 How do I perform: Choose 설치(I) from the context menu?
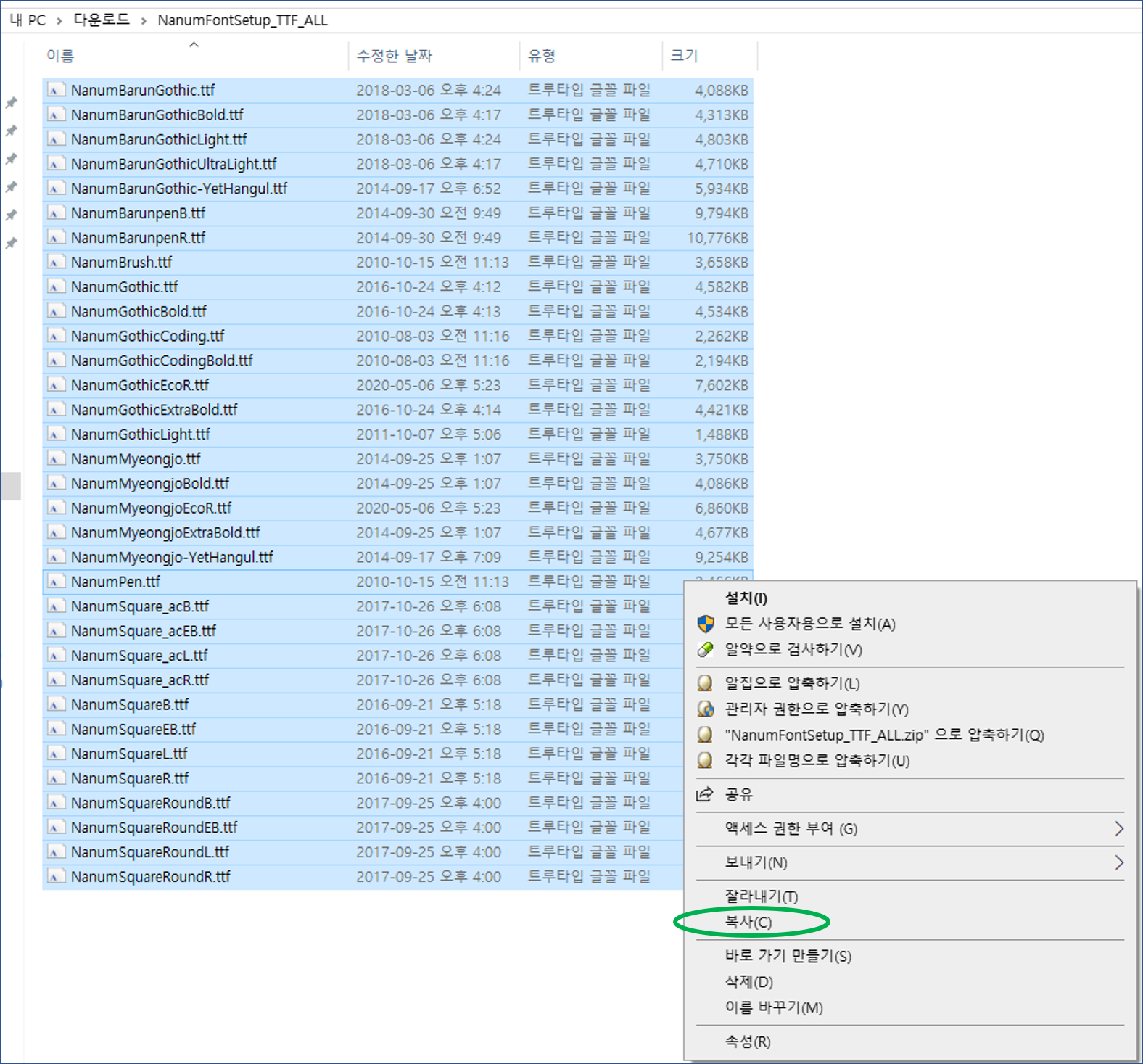(746, 598)
